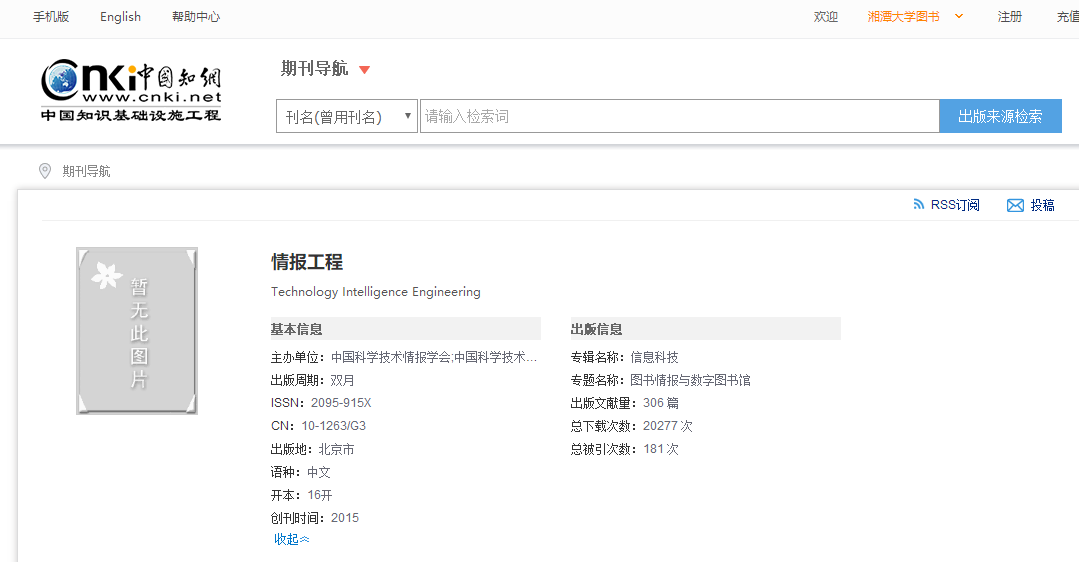
Task: Click the RSS feed icon
Action: (919, 205)
